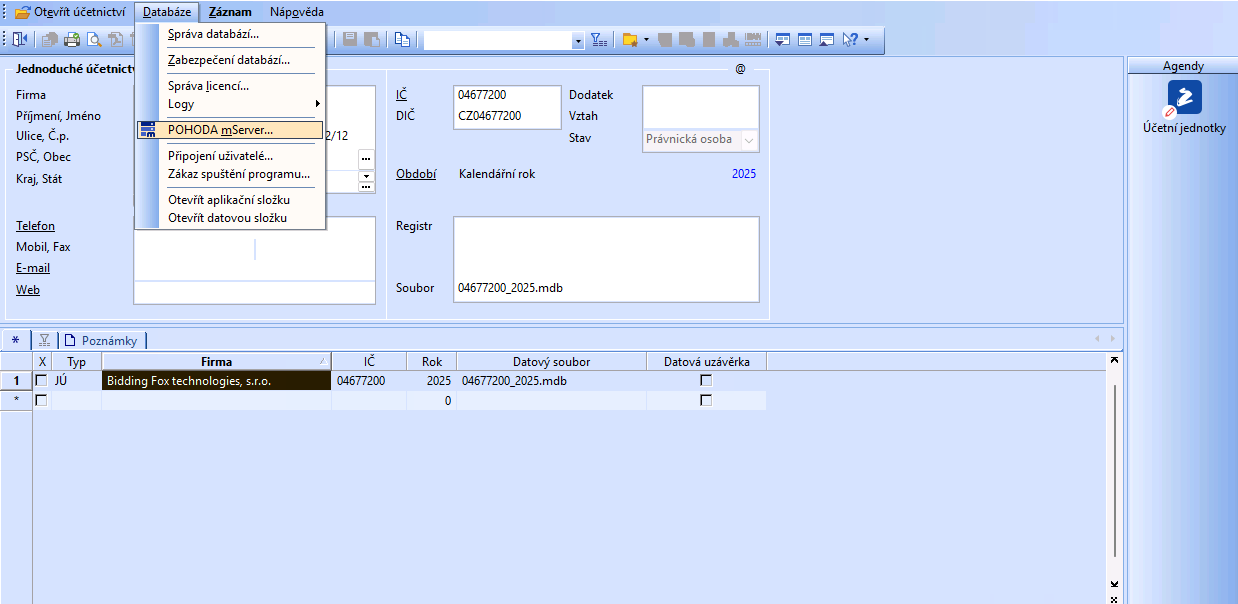The height and width of the screenshot is (604, 1238).
Task: Click the filter funnel icon in toolbar
Action: pos(598,40)
